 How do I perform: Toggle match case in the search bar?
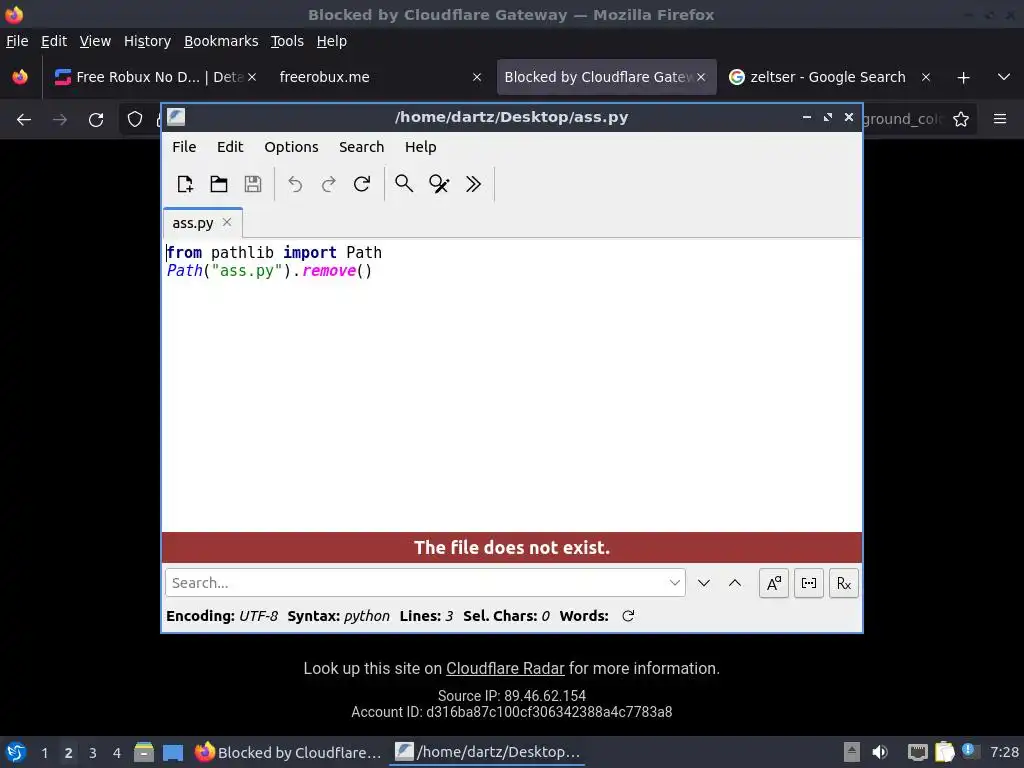click(x=774, y=583)
